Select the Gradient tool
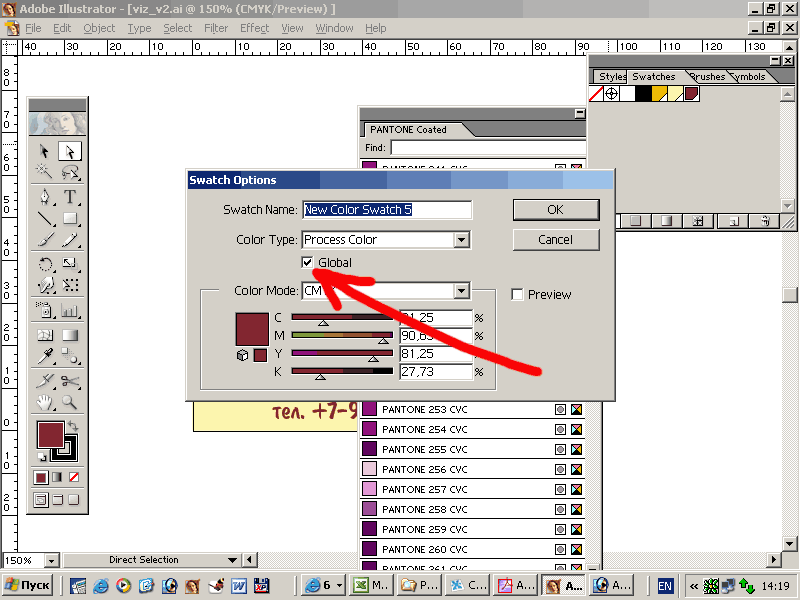 (x=70, y=335)
